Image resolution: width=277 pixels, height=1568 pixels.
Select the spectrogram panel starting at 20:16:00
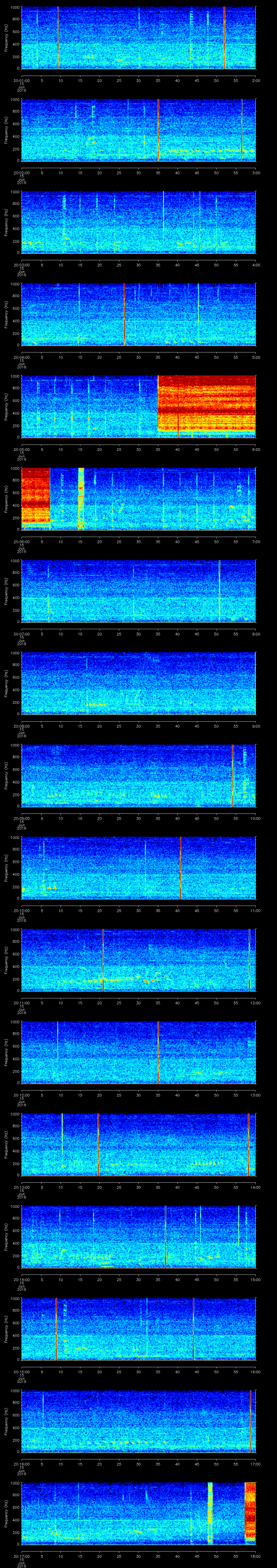138,1421
